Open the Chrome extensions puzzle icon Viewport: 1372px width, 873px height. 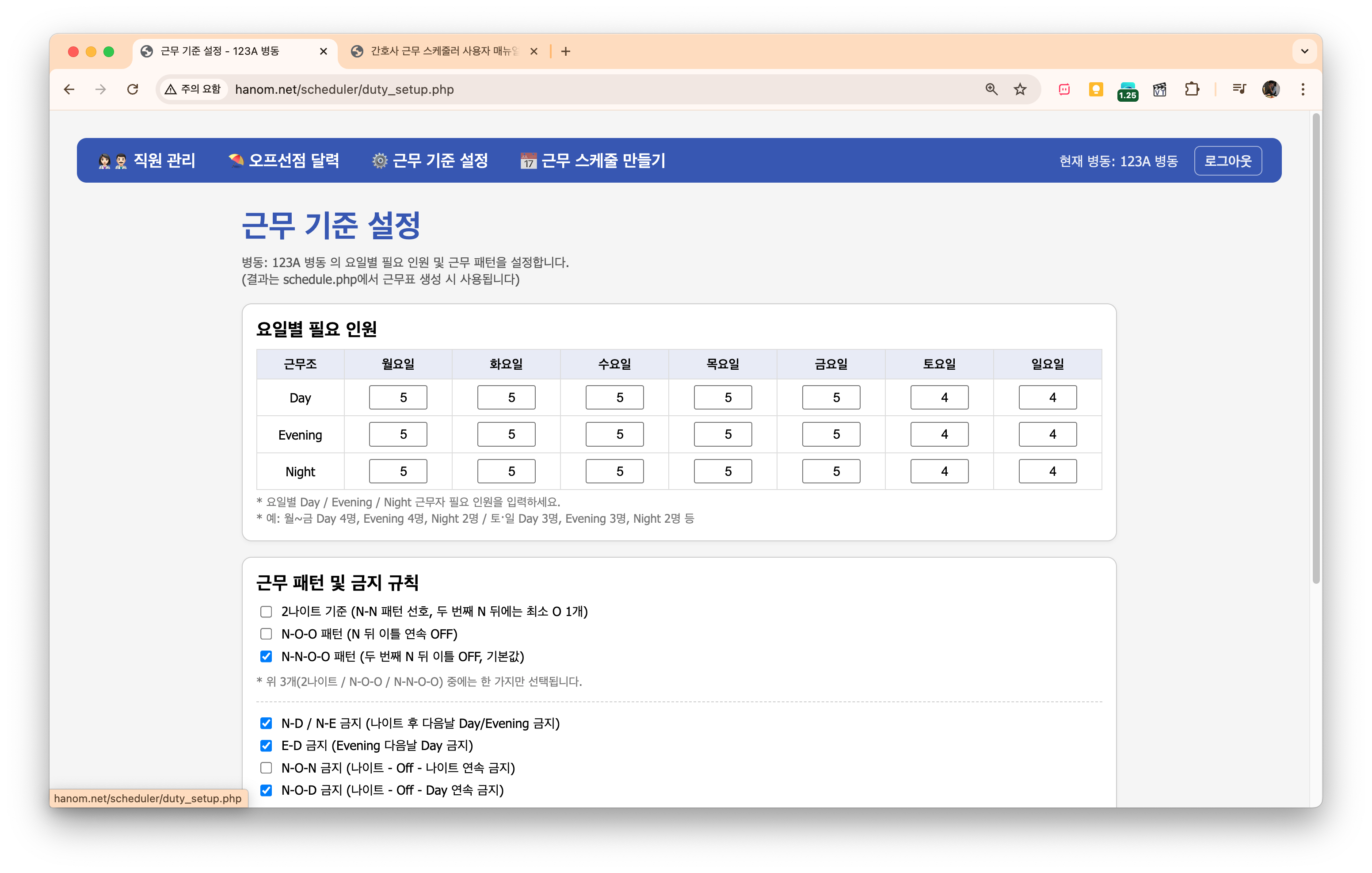point(1191,89)
